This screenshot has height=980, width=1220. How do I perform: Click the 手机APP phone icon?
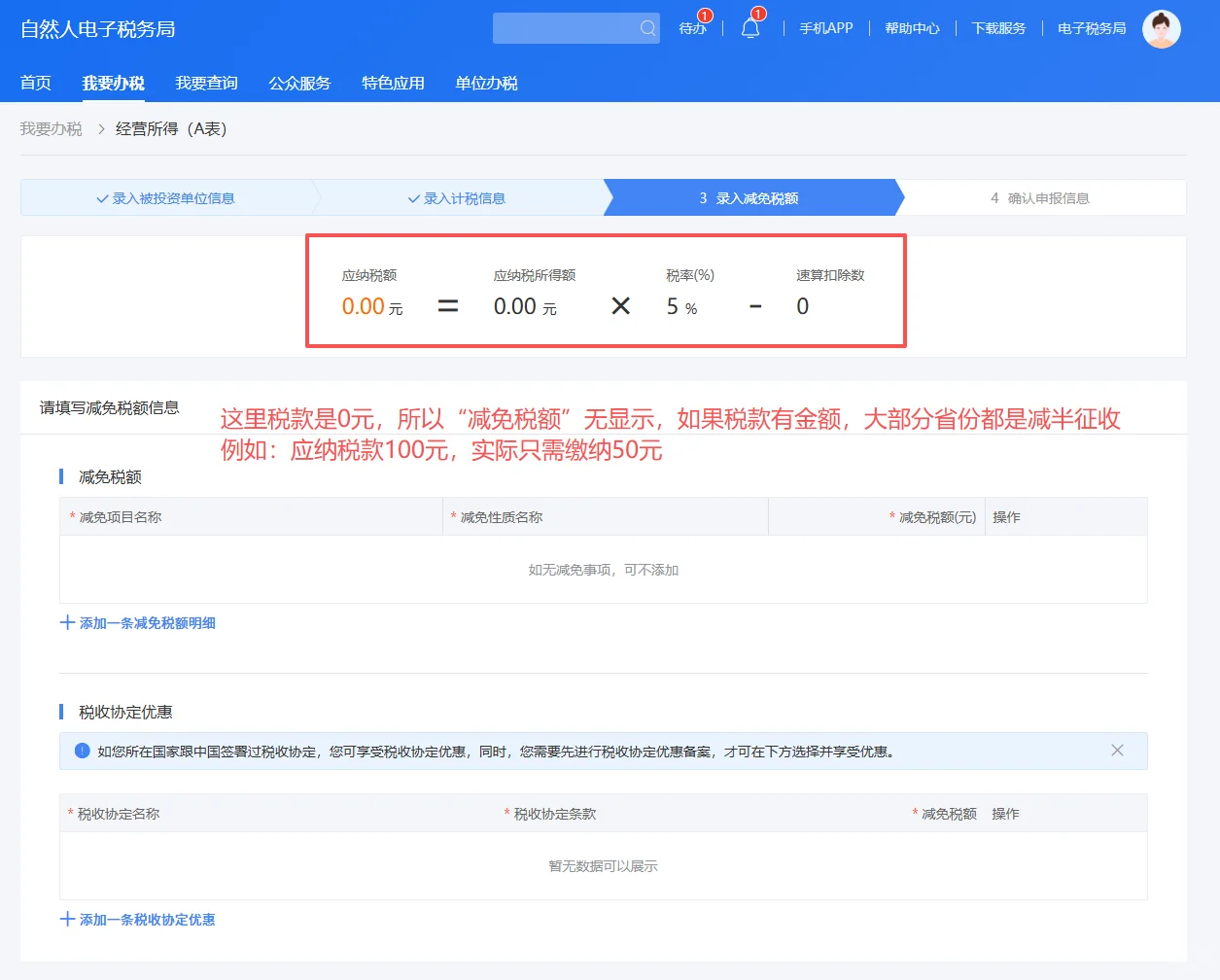pyautogui.click(x=824, y=28)
